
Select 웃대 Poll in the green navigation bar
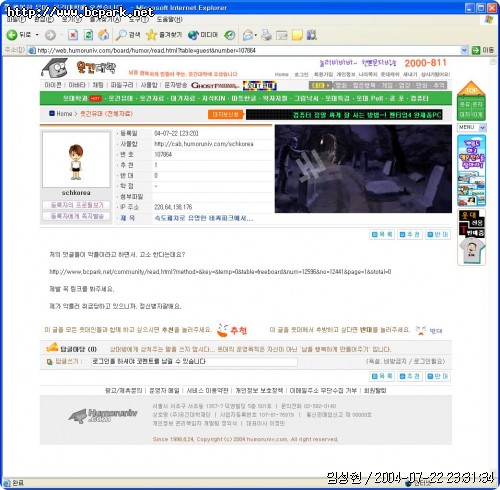[370, 98]
